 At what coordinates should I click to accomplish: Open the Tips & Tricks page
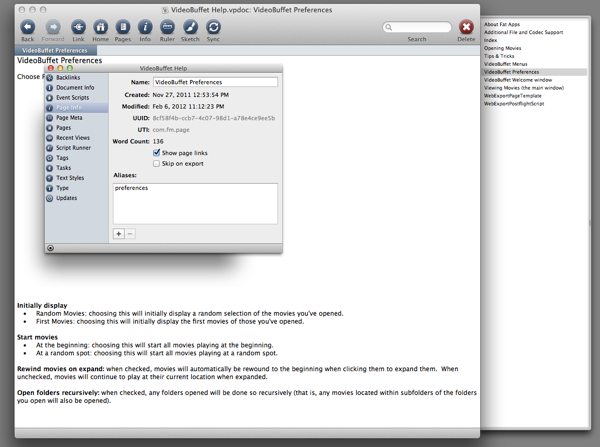(499, 56)
